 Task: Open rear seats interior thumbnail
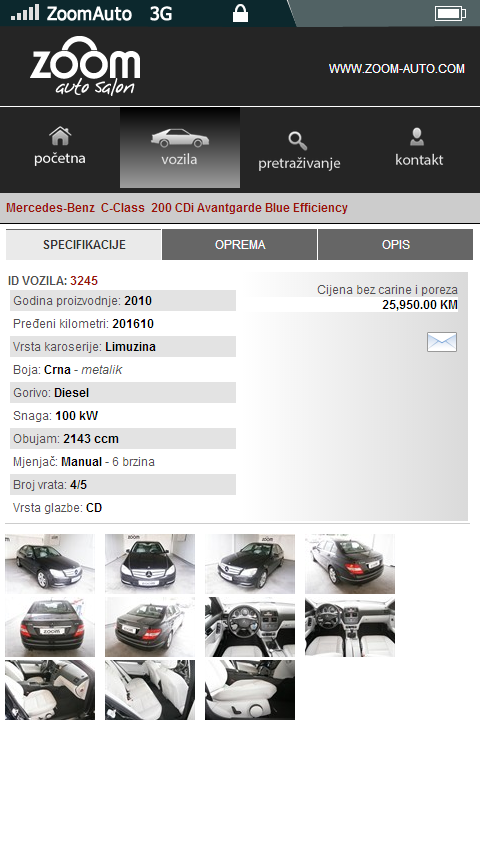[x=150, y=690]
